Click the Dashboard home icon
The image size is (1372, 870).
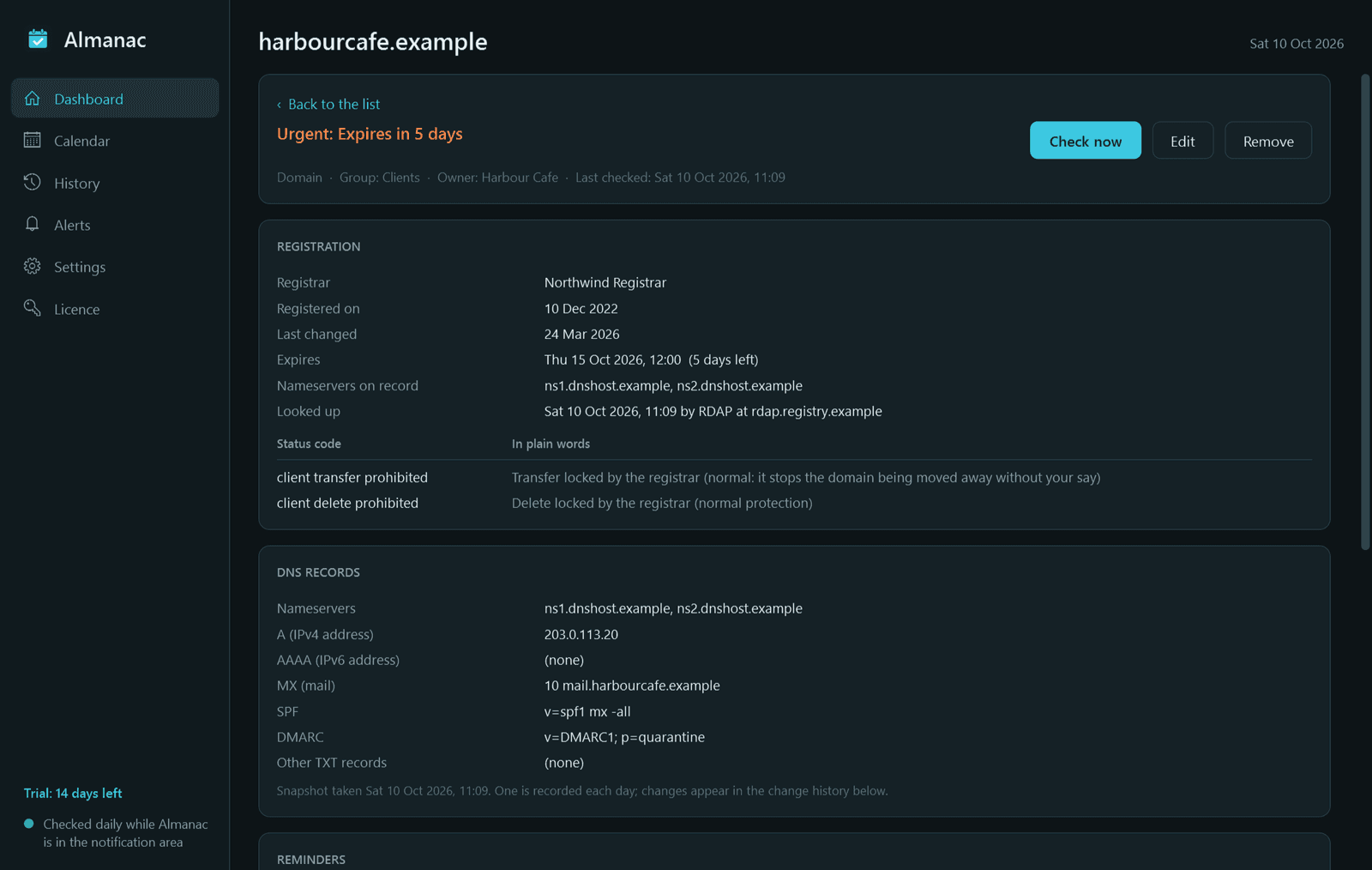[x=33, y=99]
